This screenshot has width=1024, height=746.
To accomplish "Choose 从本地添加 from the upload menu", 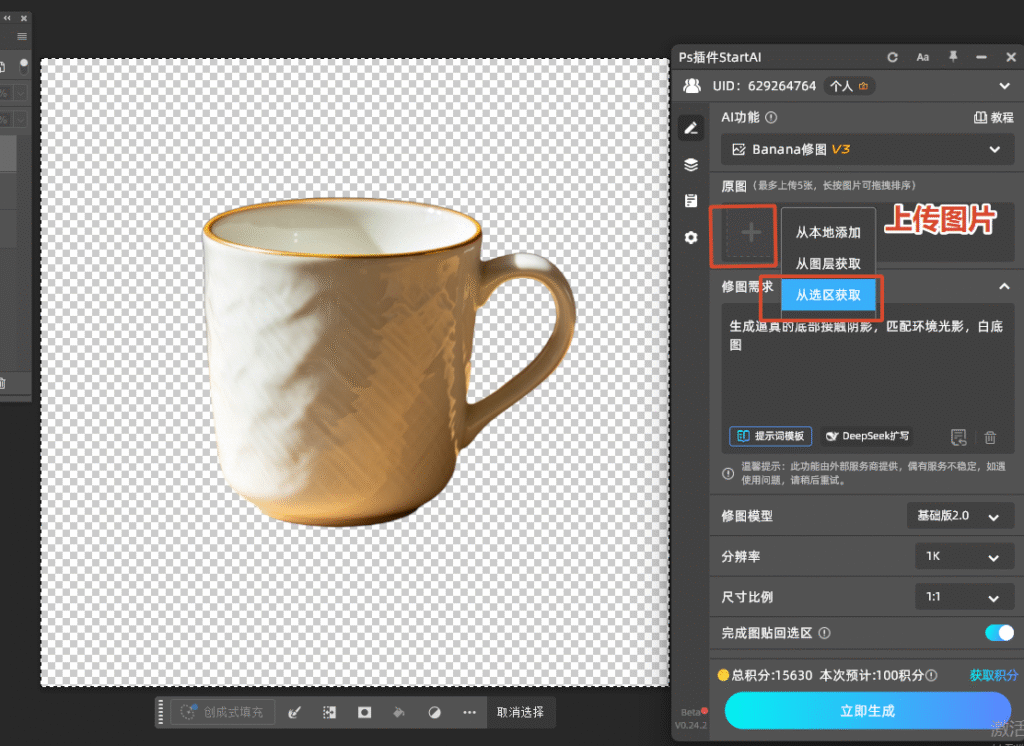I will 828,233.
